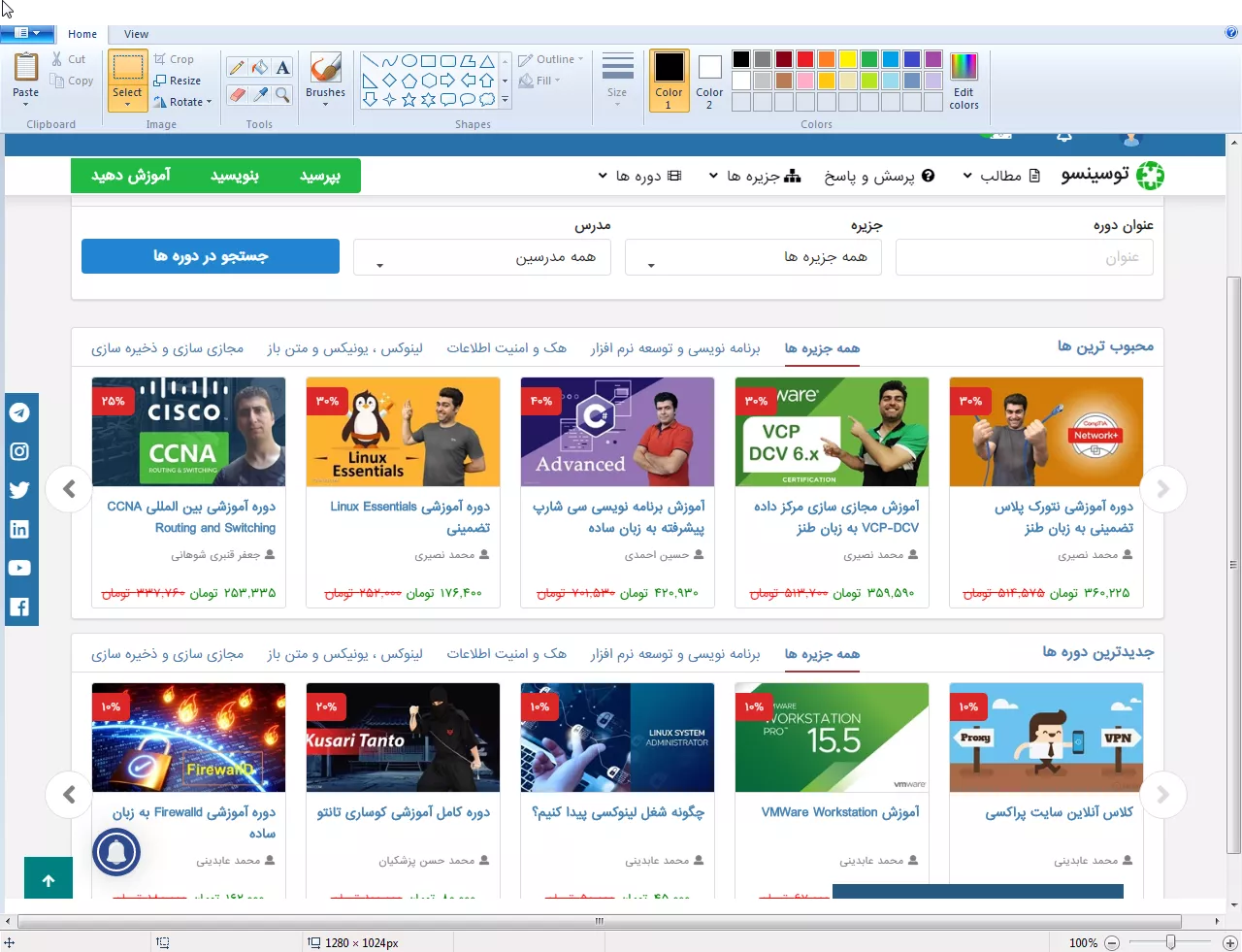1242x952 pixels.
Task: Open the shape Fill dropdown
Action: pos(539,81)
